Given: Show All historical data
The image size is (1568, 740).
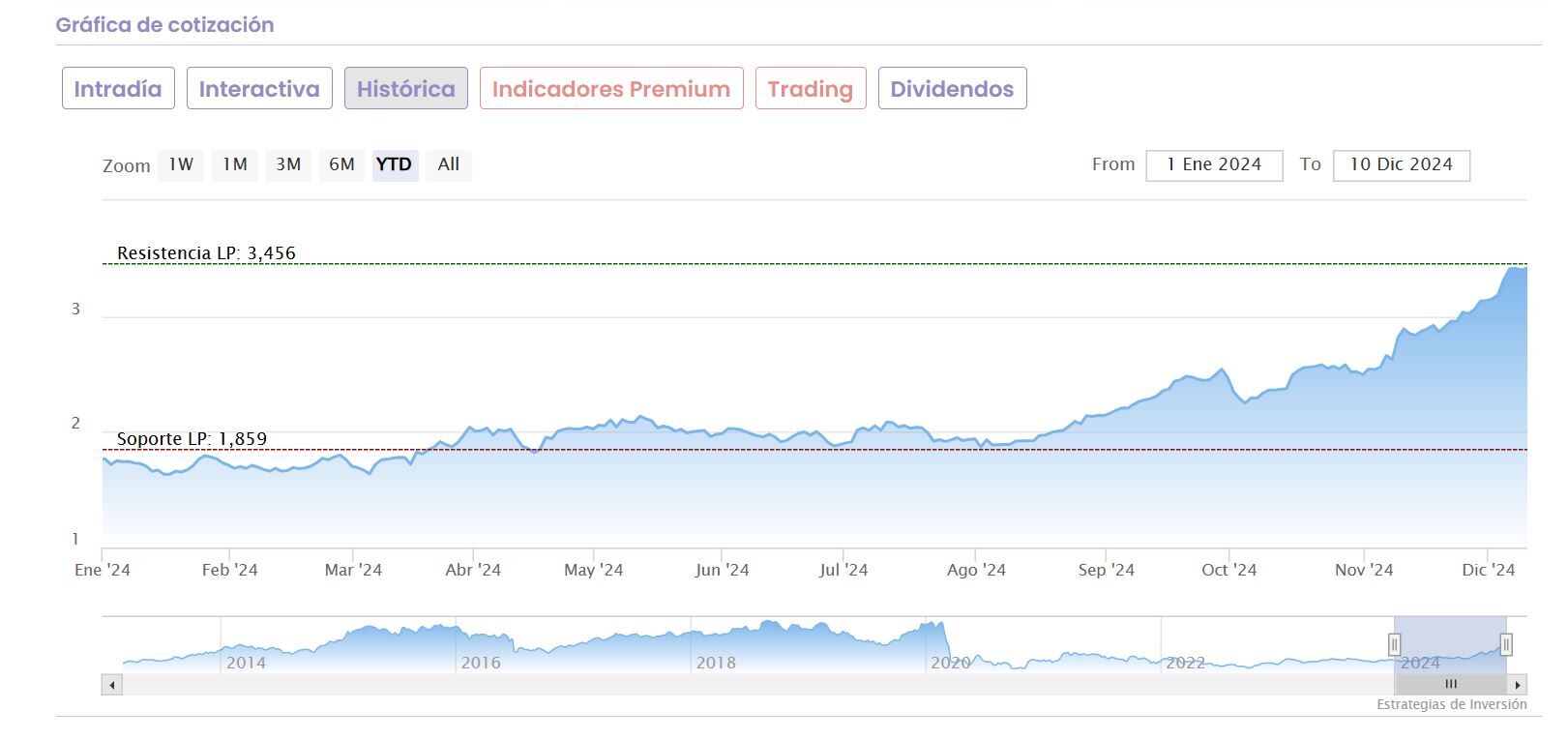Looking at the screenshot, I should [x=448, y=164].
